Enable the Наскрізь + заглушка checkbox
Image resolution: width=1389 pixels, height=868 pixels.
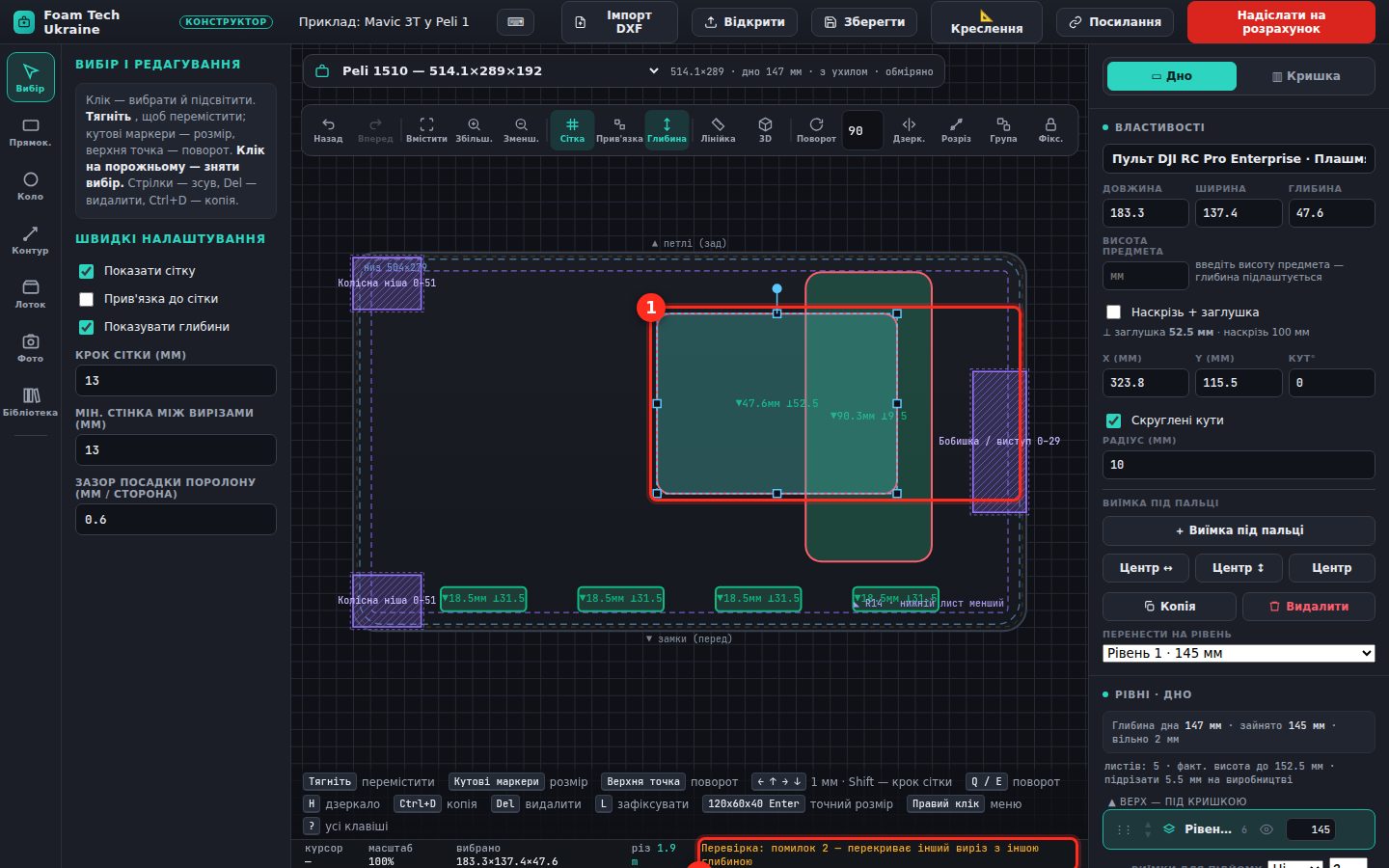pyautogui.click(x=1114, y=312)
